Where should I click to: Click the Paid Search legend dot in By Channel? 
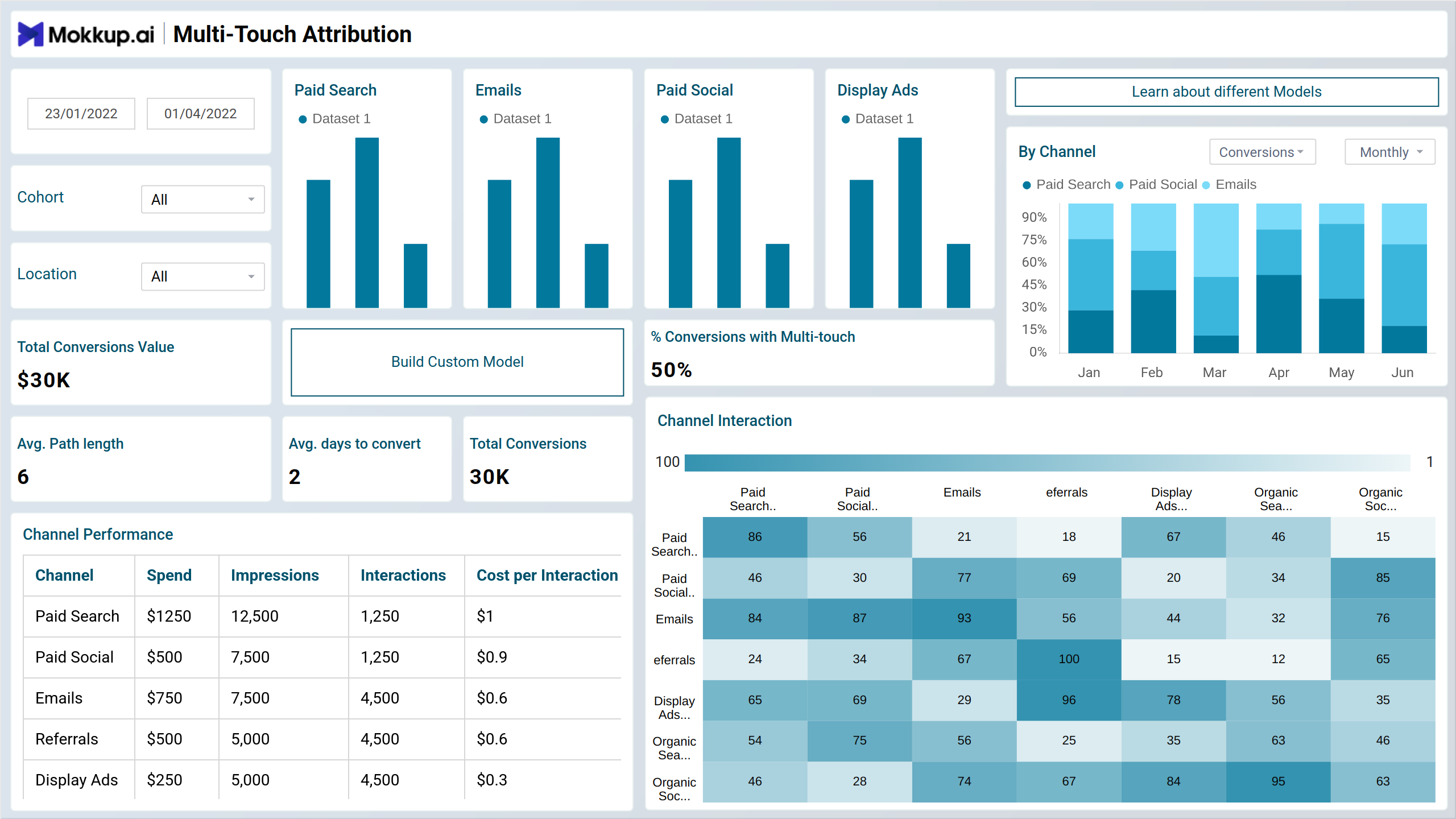(x=1027, y=185)
